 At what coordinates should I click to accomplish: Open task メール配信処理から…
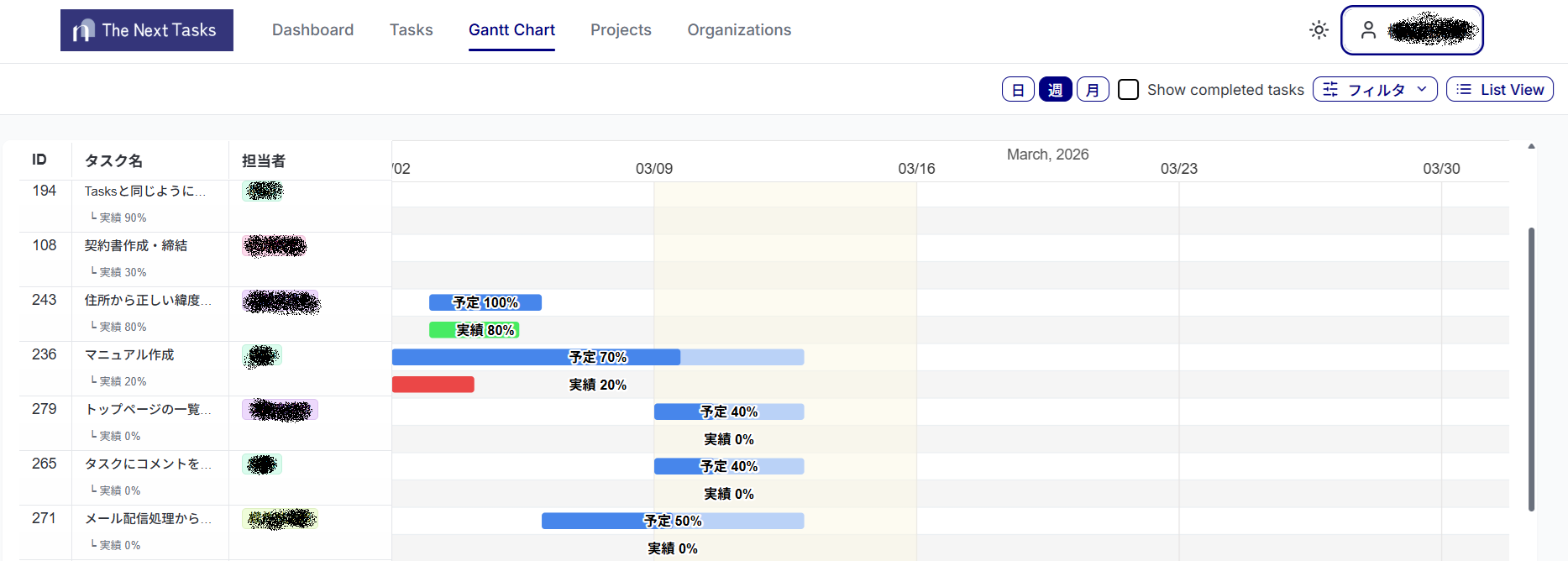click(x=148, y=519)
